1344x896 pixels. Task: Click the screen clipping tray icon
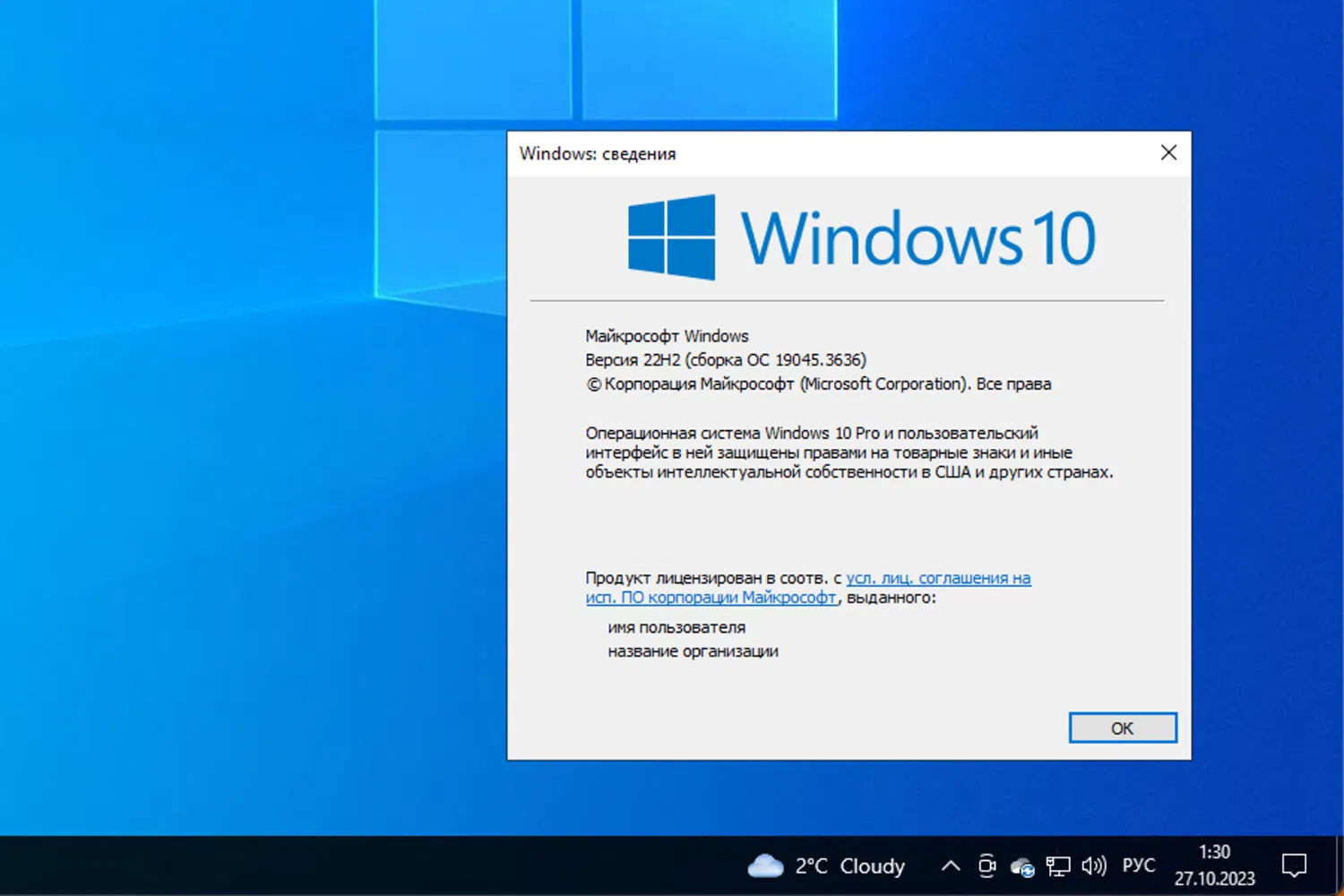(987, 866)
